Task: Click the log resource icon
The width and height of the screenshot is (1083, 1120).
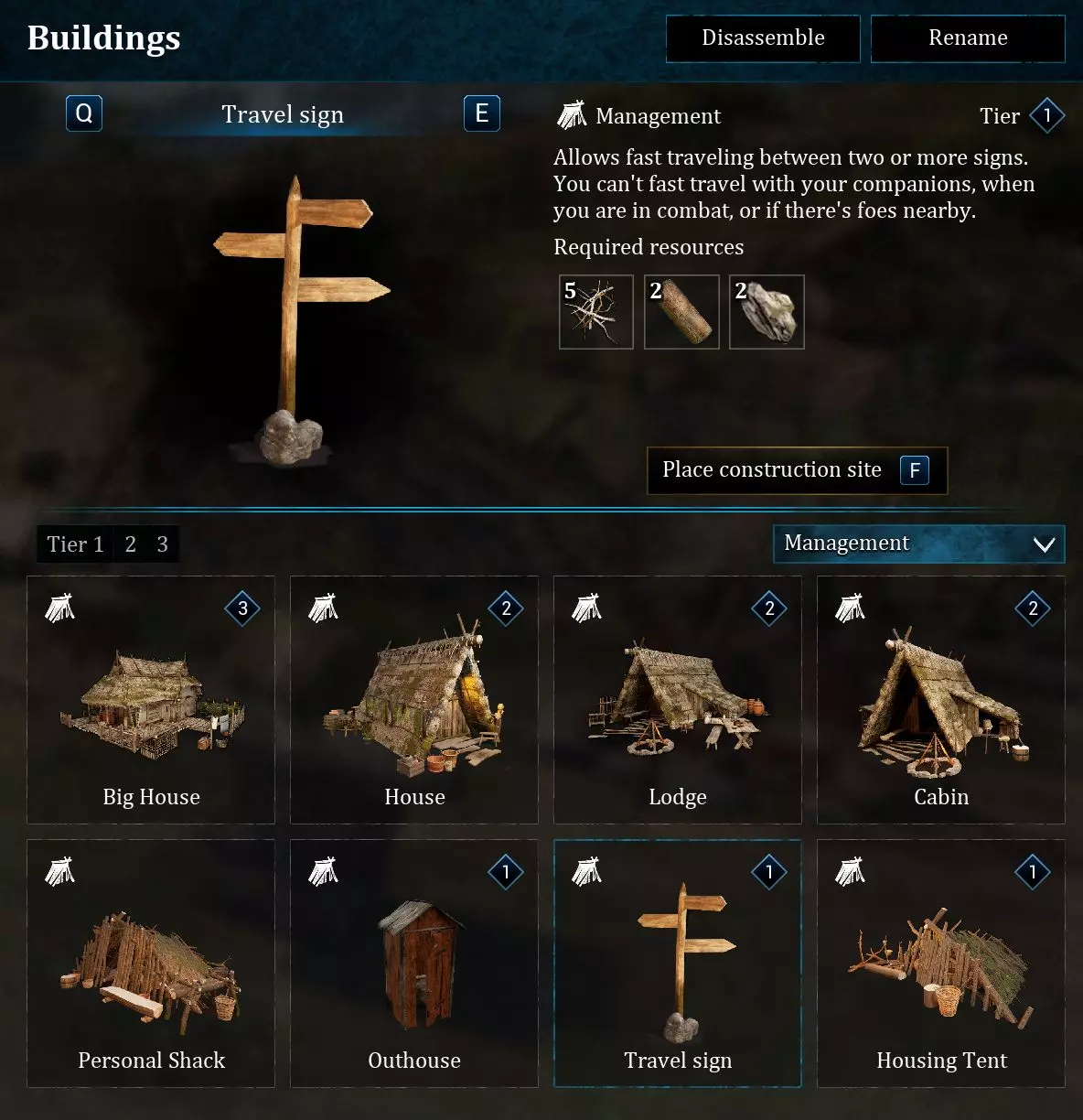Action: pos(681,312)
